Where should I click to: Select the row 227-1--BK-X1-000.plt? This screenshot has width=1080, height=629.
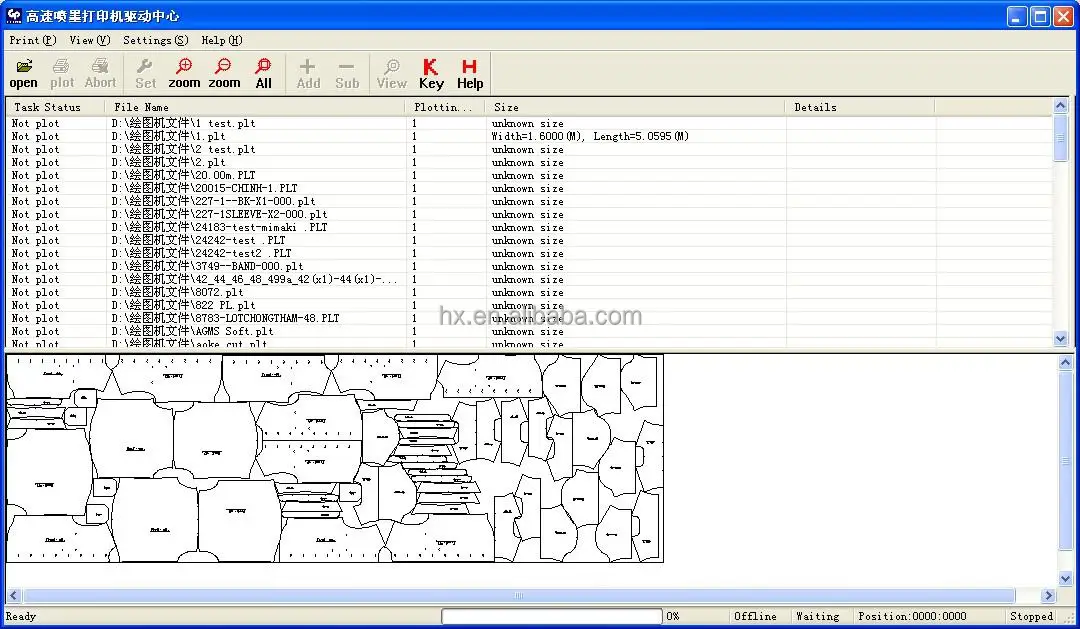[529, 202]
